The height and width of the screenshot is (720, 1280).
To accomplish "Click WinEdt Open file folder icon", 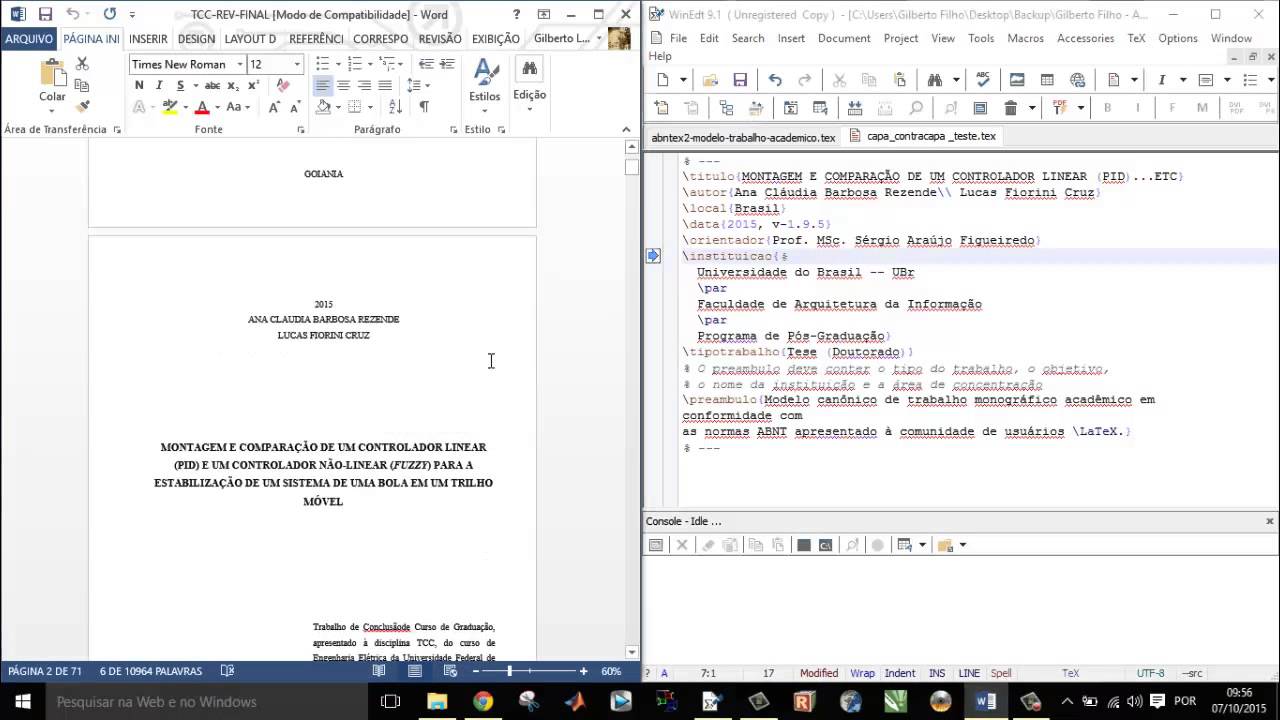I will tap(710, 80).
